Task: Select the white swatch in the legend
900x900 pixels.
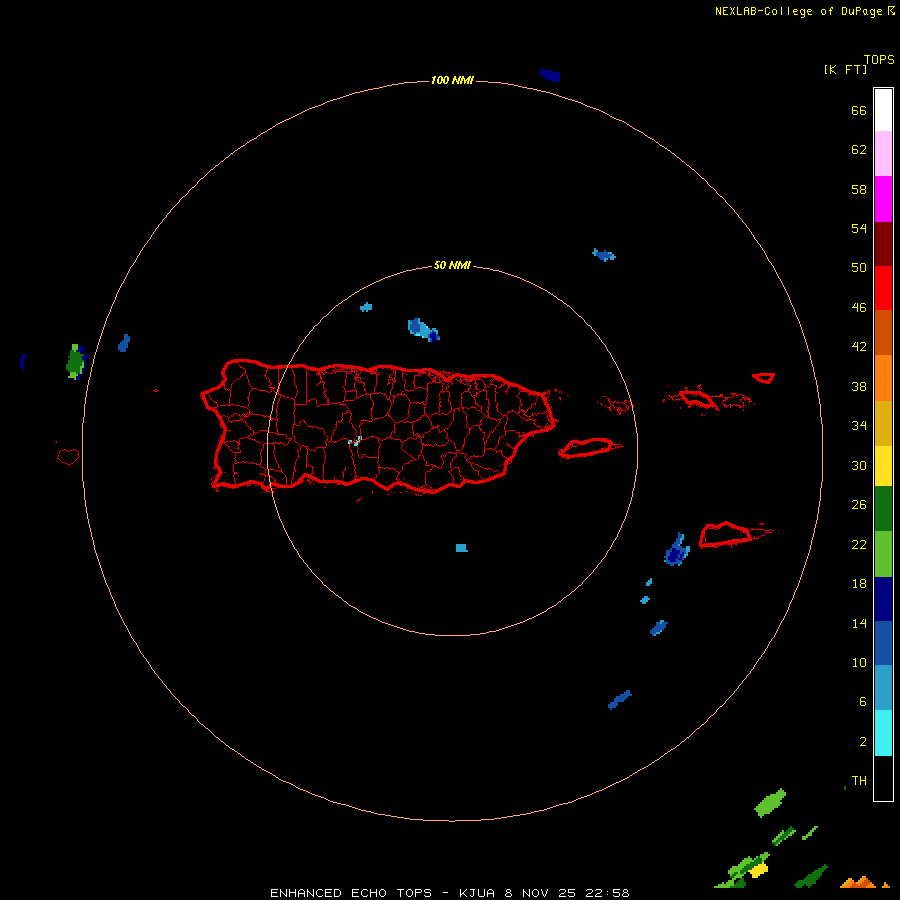Action: click(x=883, y=110)
